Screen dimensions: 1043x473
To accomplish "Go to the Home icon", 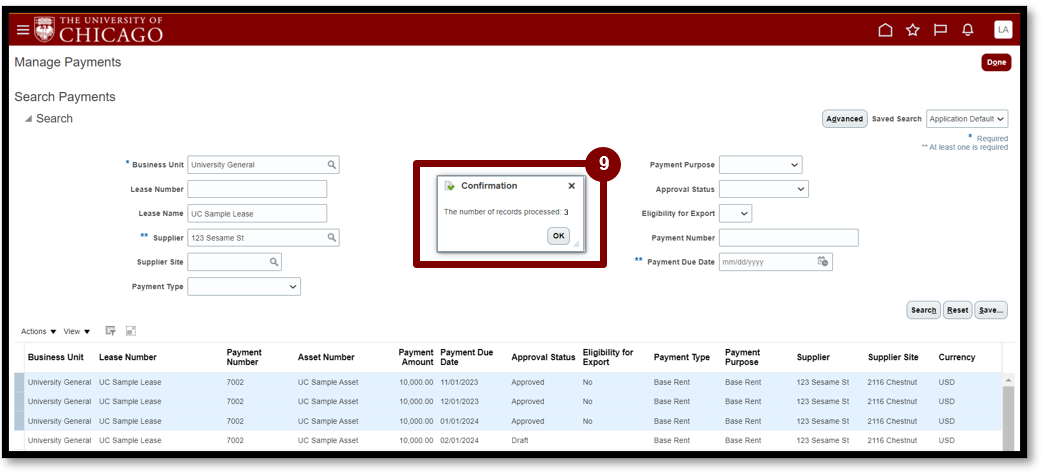I will (885, 30).
